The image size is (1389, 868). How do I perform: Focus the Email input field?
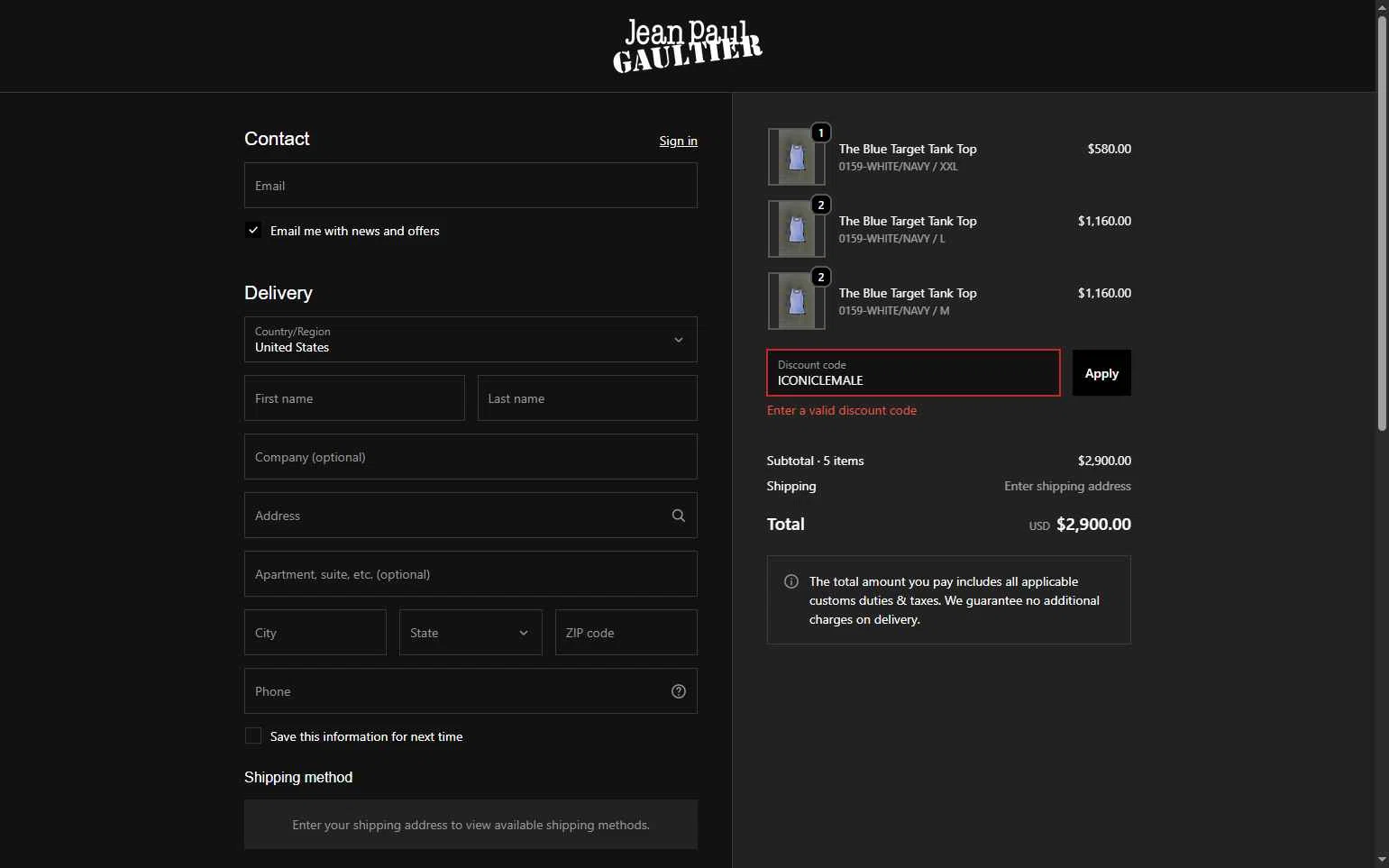pyautogui.click(x=471, y=186)
